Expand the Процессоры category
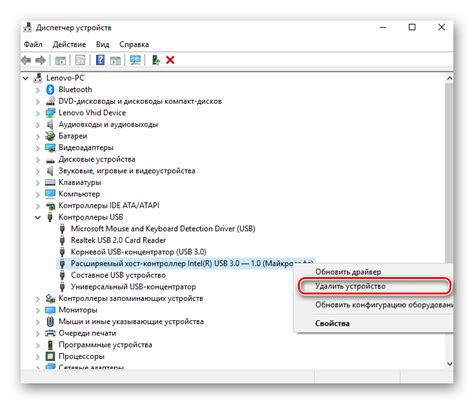The height and width of the screenshot is (404, 474). point(38,357)
